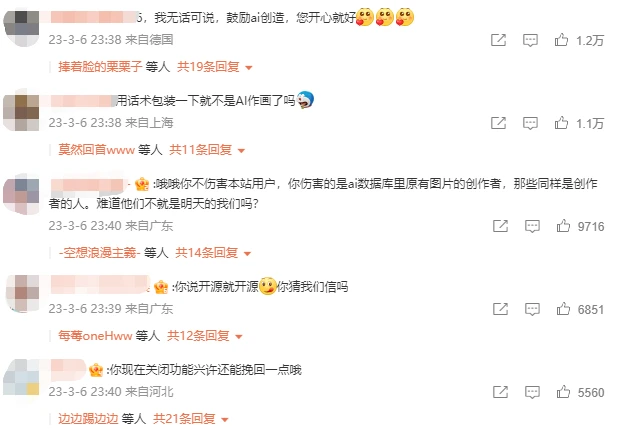The height and width of the screenshot is (429, 624).
Task: Open 莫然回首www user profile
Action: coord(97,150)
